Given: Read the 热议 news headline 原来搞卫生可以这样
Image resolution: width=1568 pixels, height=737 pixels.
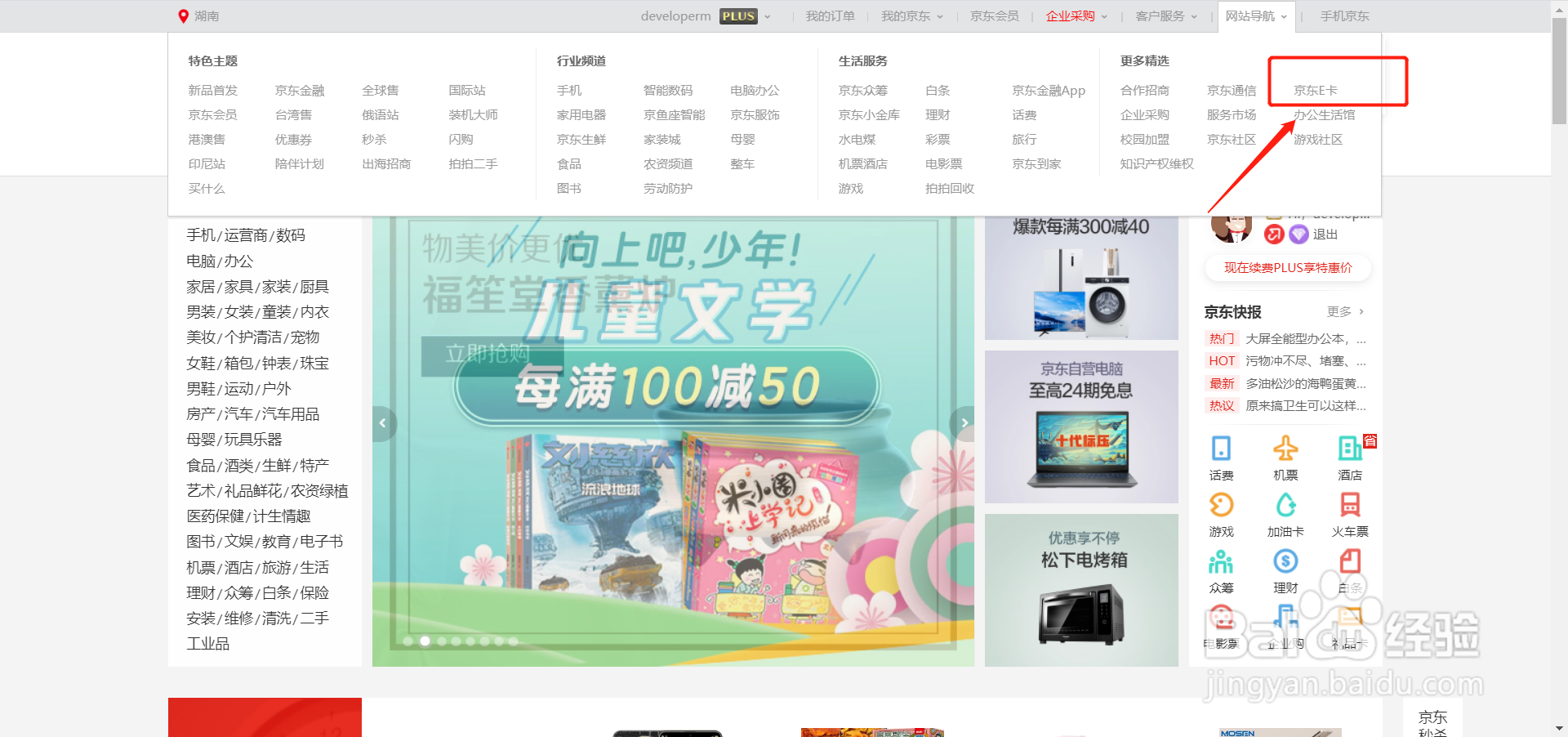Looking at the screenshot, I should 1305,405.
